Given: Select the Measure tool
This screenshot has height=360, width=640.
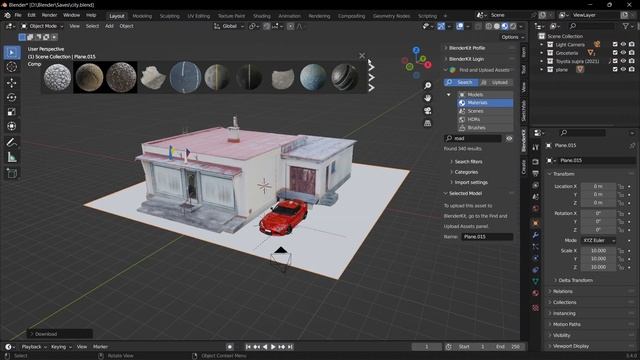Looking at the screenshot, I should click(x=12, y=157).
